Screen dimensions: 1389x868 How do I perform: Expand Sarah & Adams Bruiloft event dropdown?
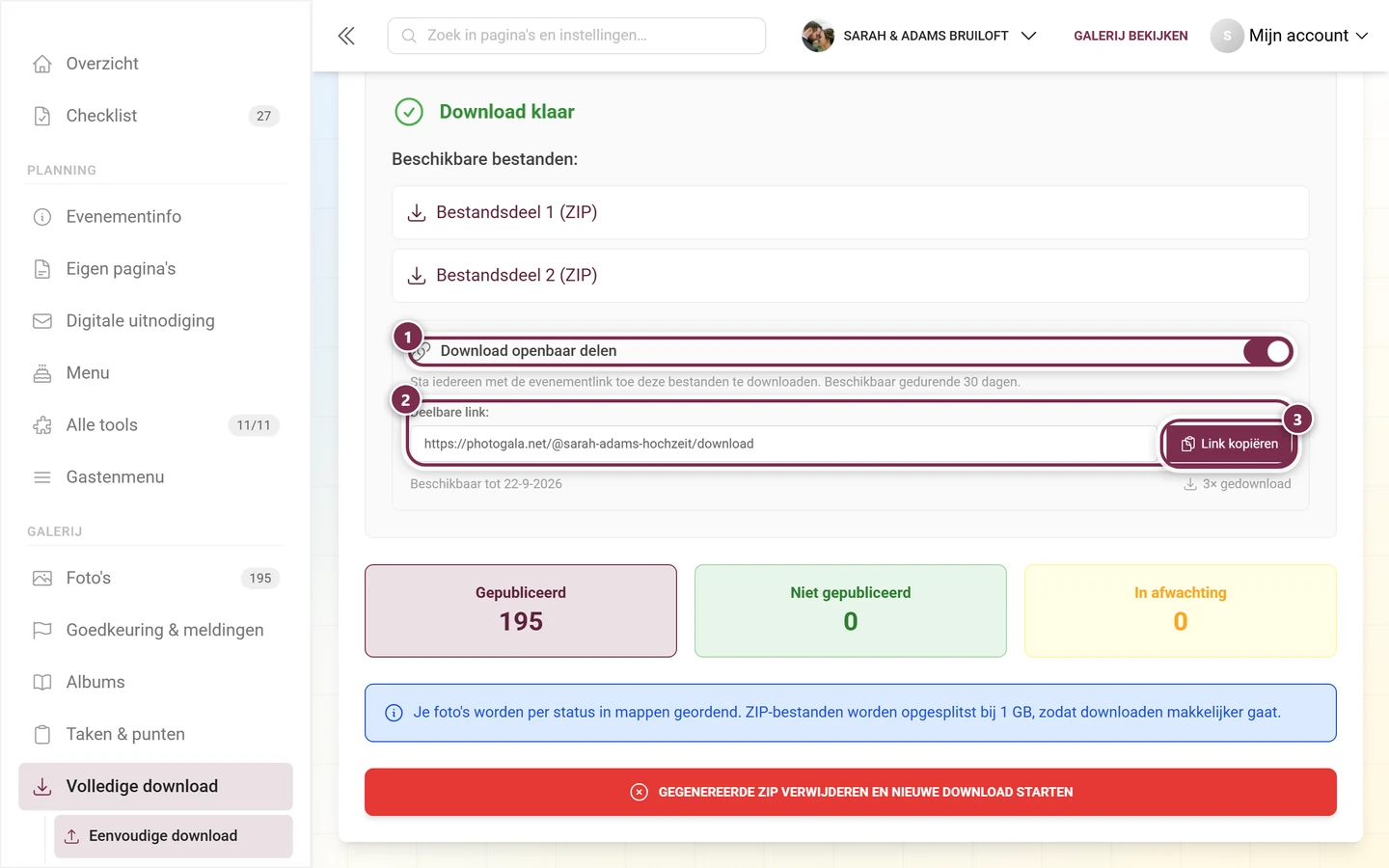(1028, 36)
